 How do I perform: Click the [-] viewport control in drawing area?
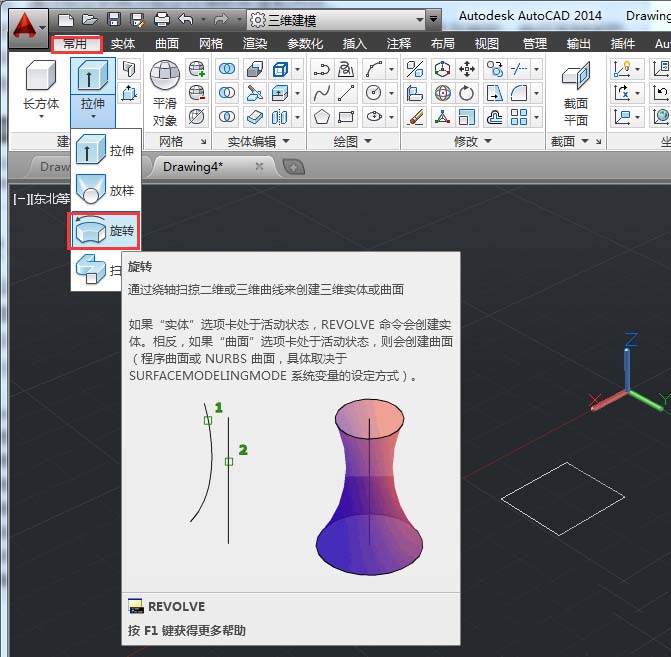pyautogui.click(x=21, y=199)
